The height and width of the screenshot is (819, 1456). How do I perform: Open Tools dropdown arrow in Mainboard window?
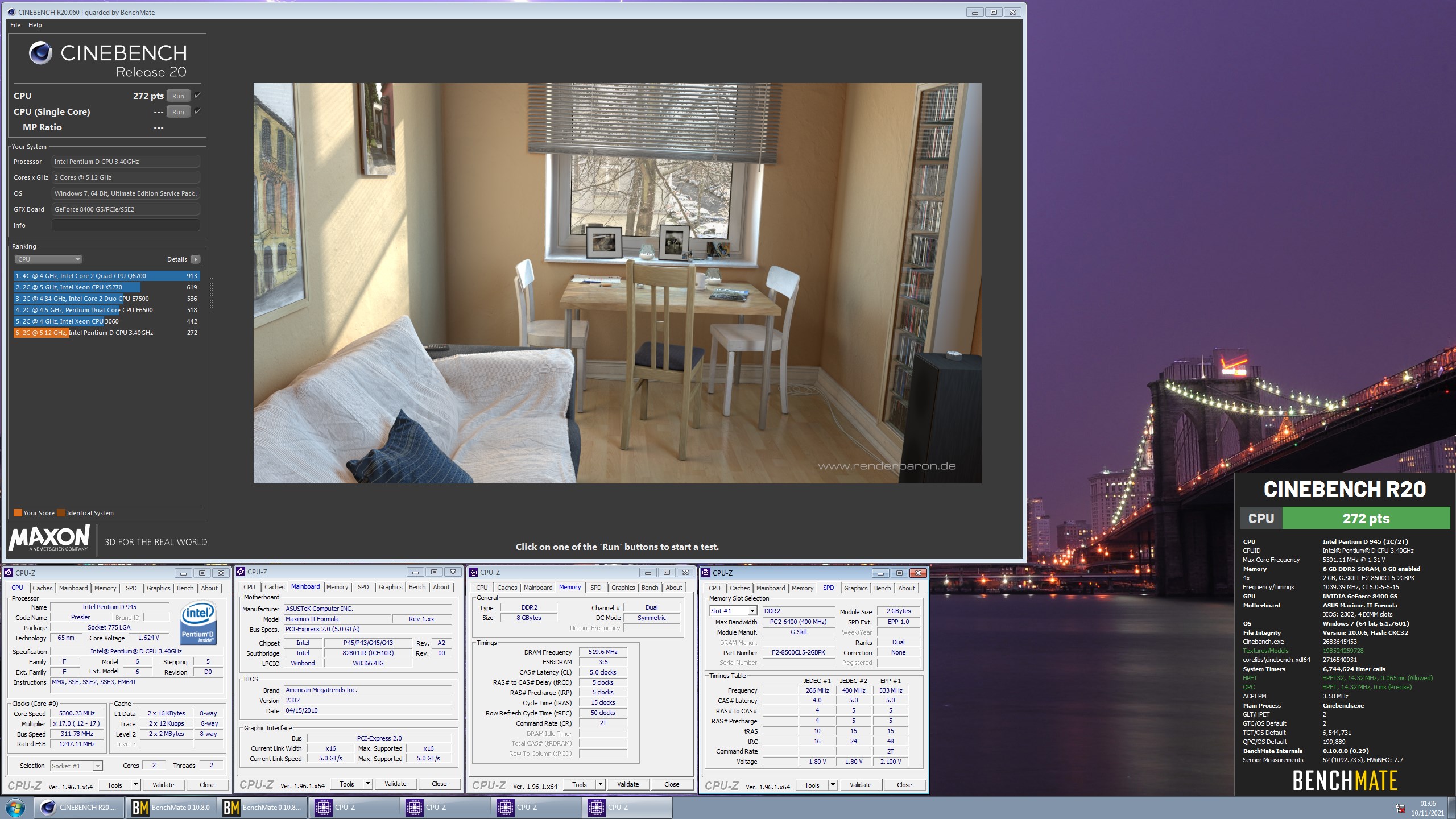coord(367,784)
